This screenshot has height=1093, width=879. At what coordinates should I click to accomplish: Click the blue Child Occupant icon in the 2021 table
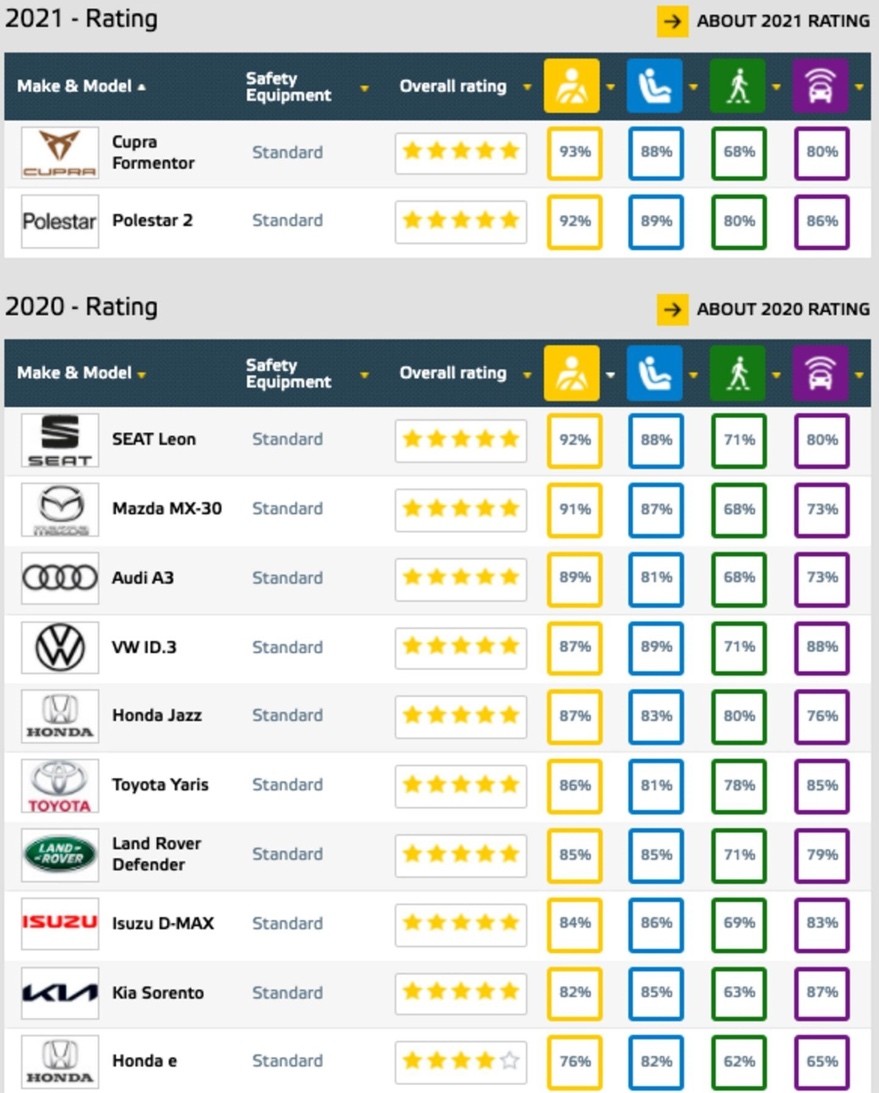tap(654, 86)
